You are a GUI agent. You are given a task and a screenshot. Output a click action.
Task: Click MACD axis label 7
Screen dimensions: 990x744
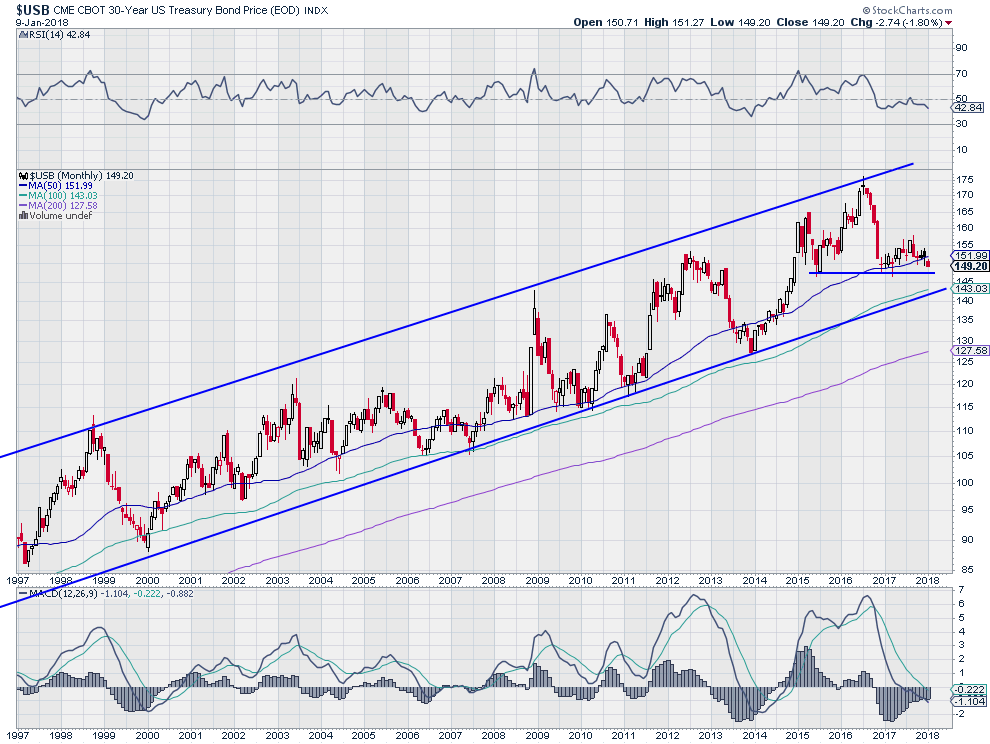(961, 590)
